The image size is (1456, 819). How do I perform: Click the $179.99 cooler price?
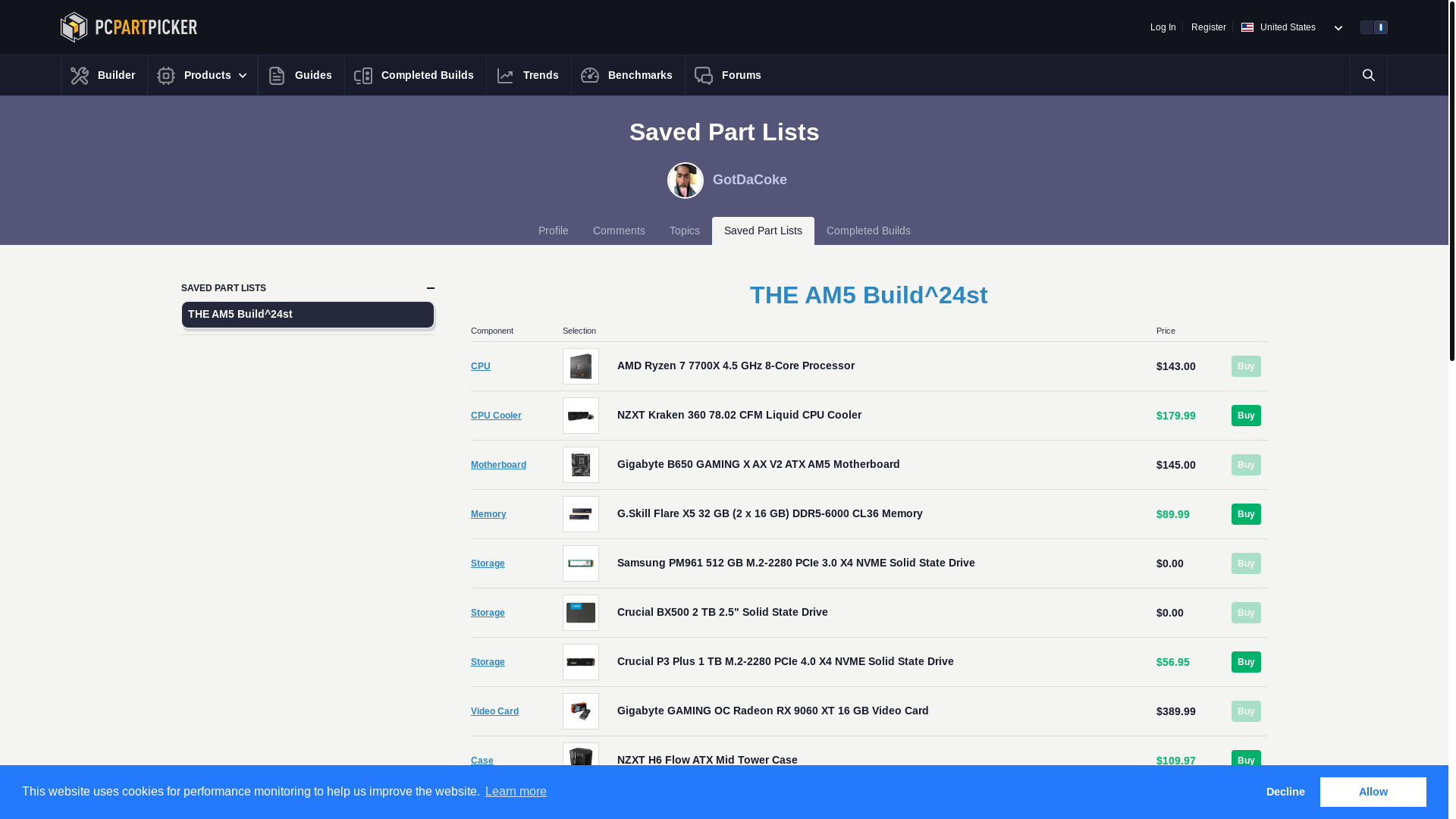[x=1175, y=416]
